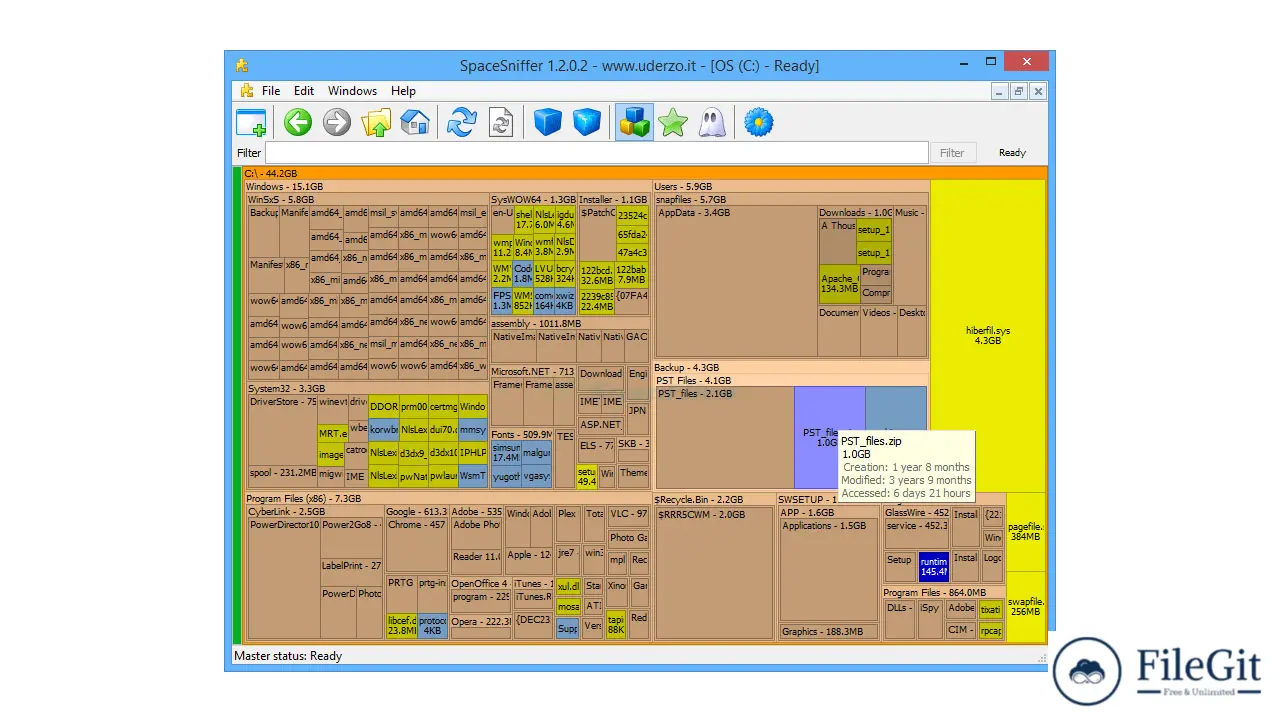Select the Program Files - 864.0MB header
Image resolution: width=1280 pixels, height=720 pixels.
[943, 593]
